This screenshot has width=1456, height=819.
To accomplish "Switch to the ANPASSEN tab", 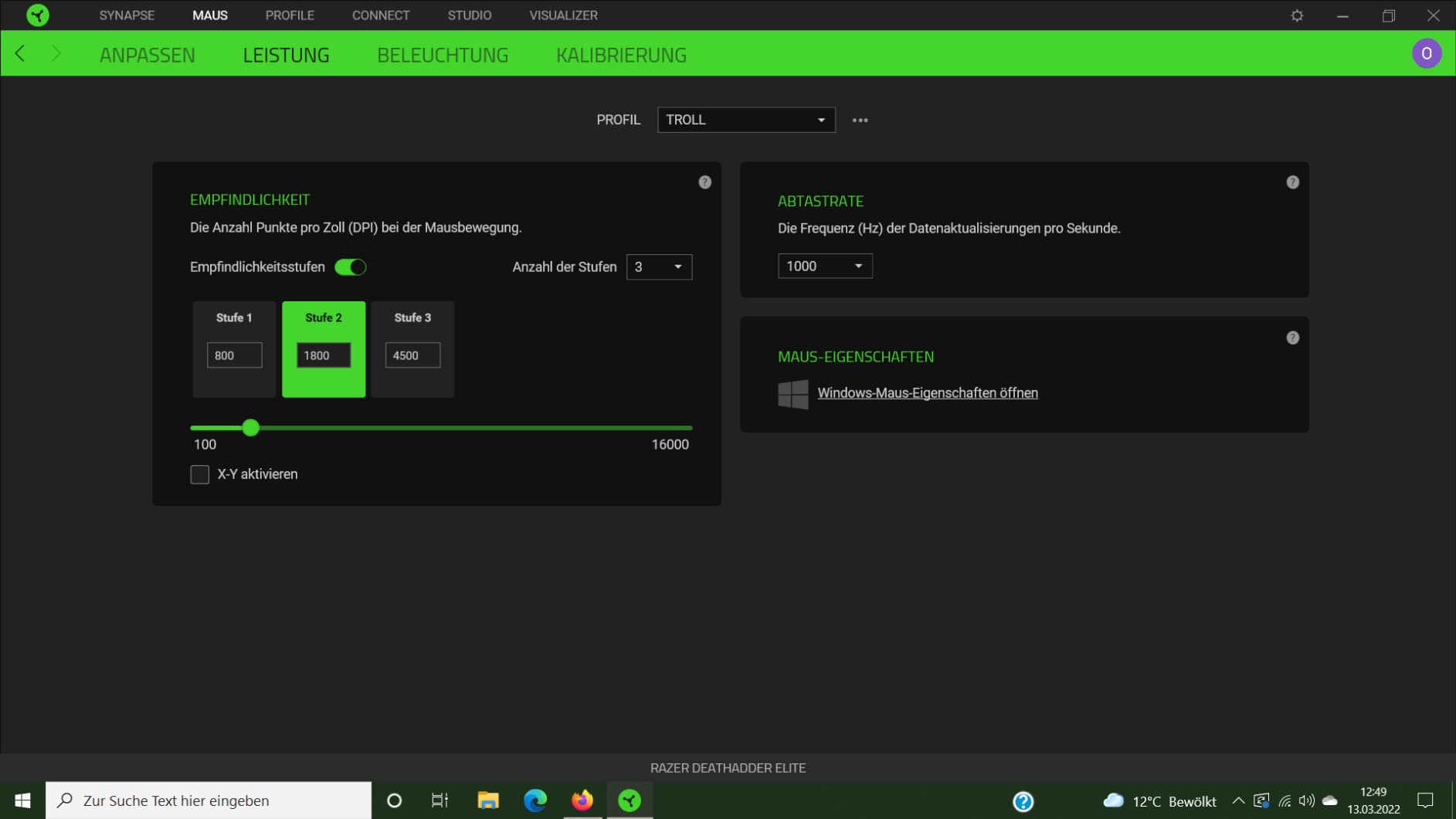I will (148, 55).
